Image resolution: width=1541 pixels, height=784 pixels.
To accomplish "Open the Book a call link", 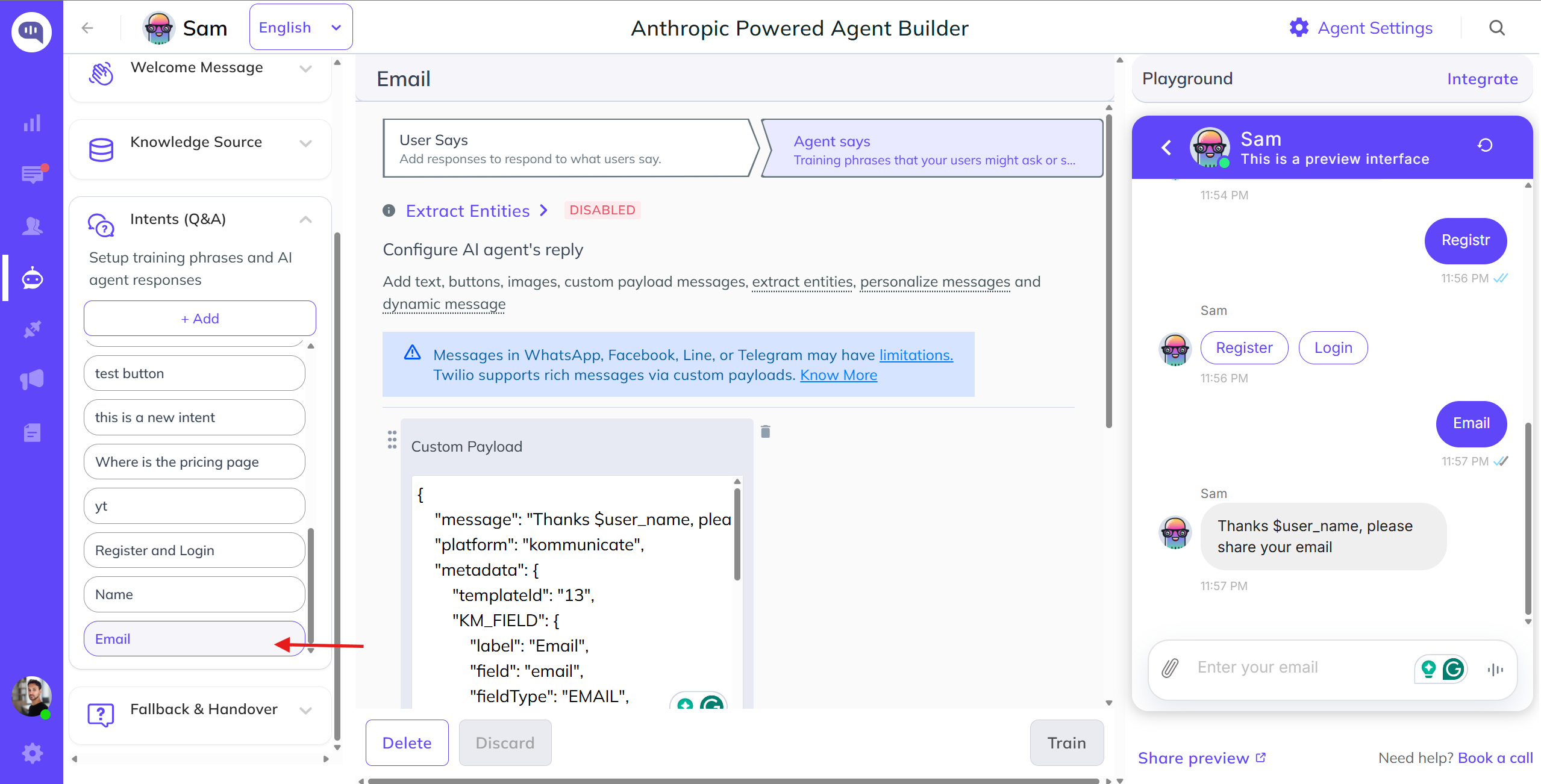I will point(1495,758).
